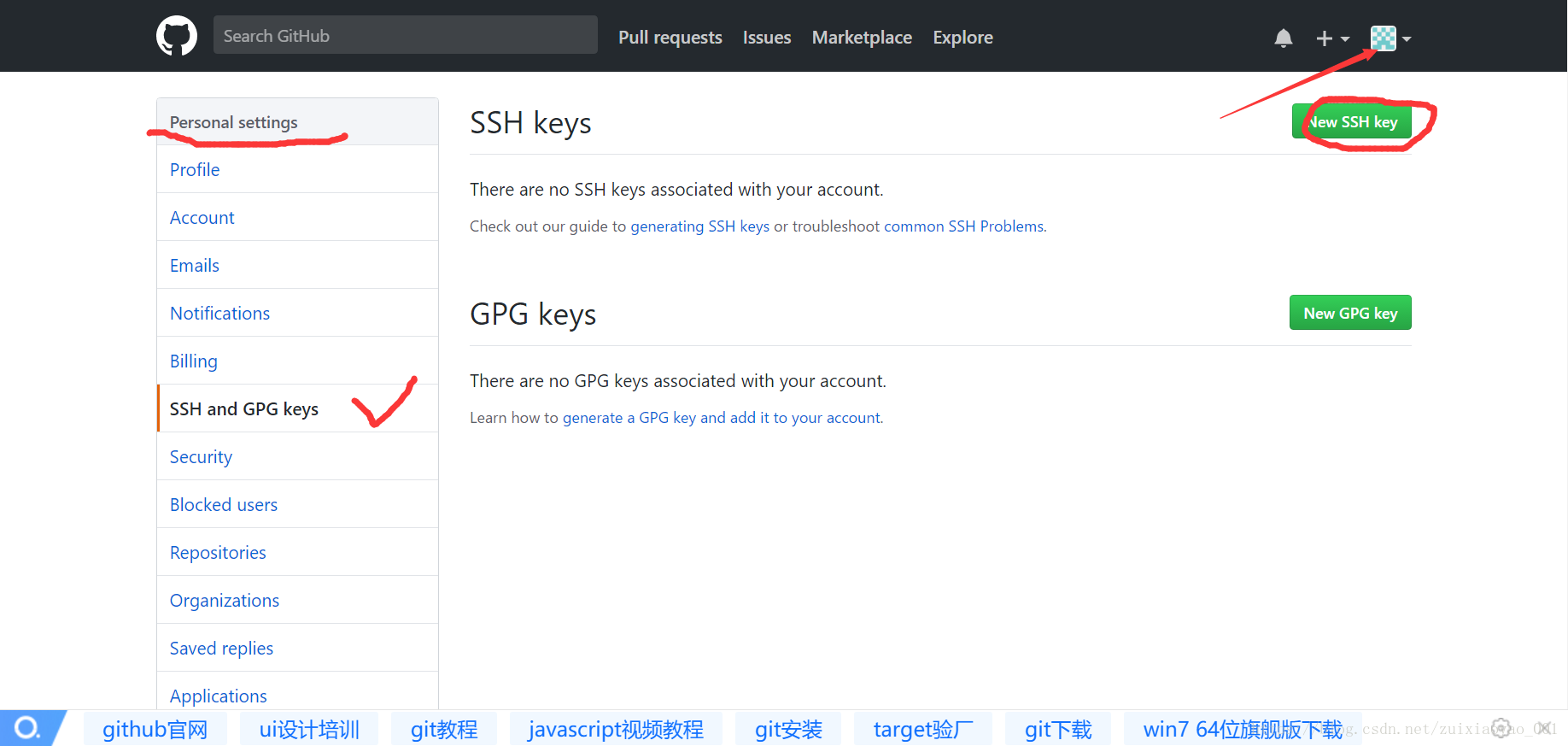The width and height of the screenshot is (1568, 746).
Task: Select Profile in settings sidebar
Action: click(297, 169)
